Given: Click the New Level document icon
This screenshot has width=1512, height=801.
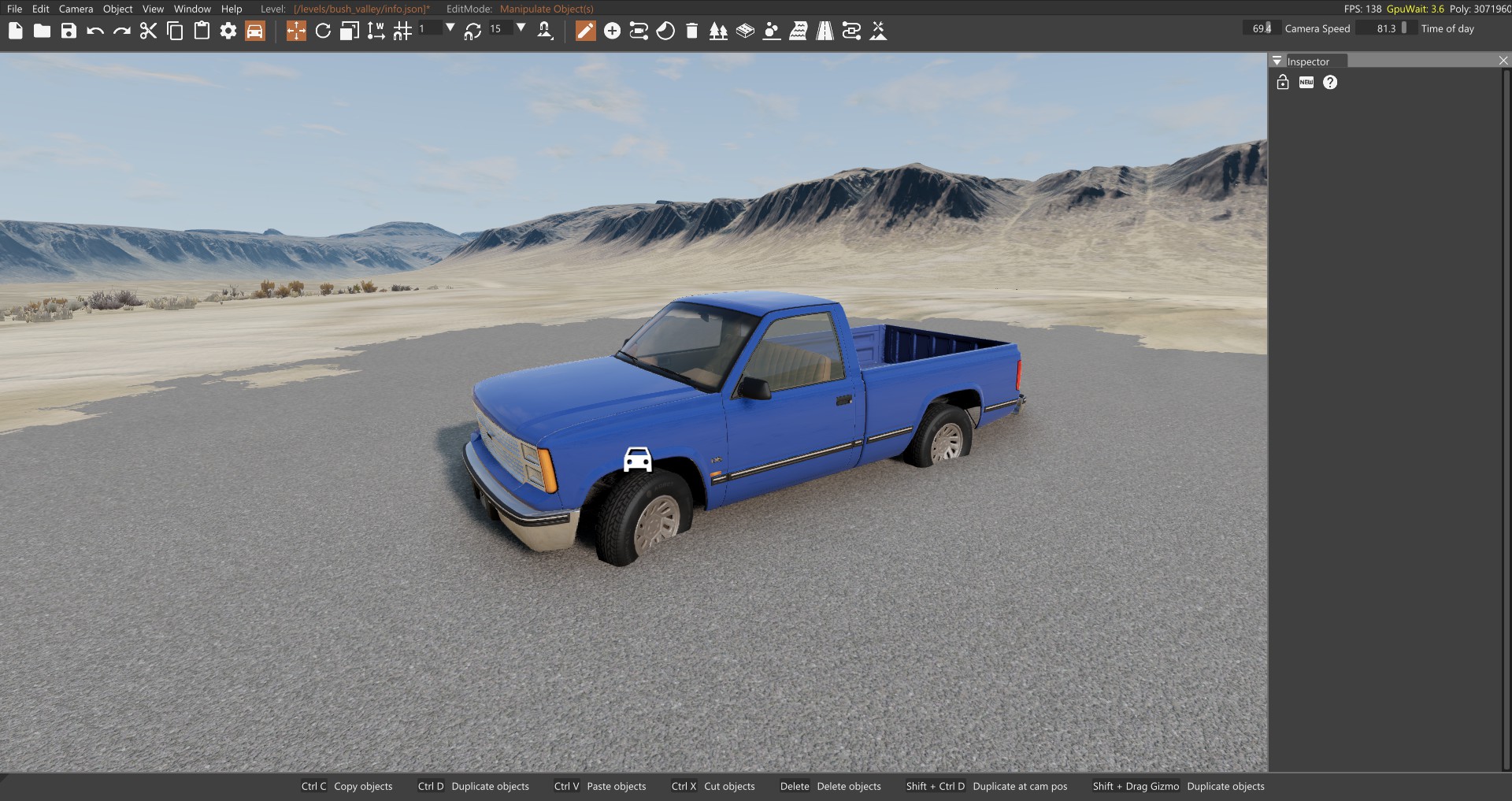Looking at the screenshot, I should [x=16, y=31].
